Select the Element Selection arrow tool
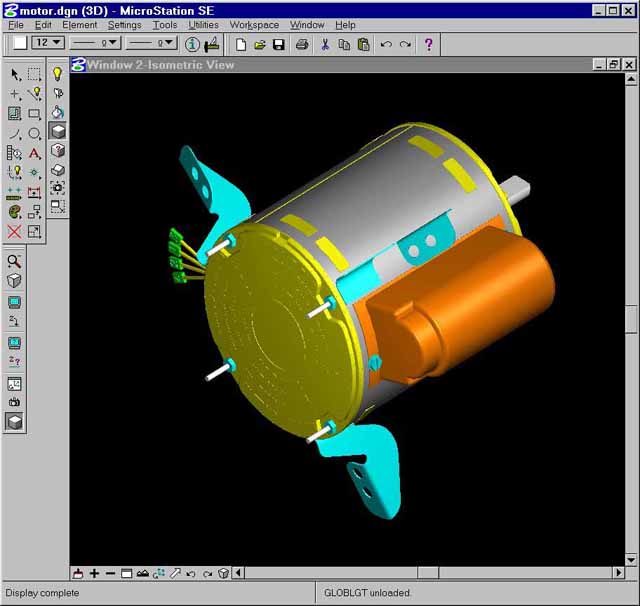Image resolution: width=640 pixels, height=606 pixels. click(x=15, y=74)
